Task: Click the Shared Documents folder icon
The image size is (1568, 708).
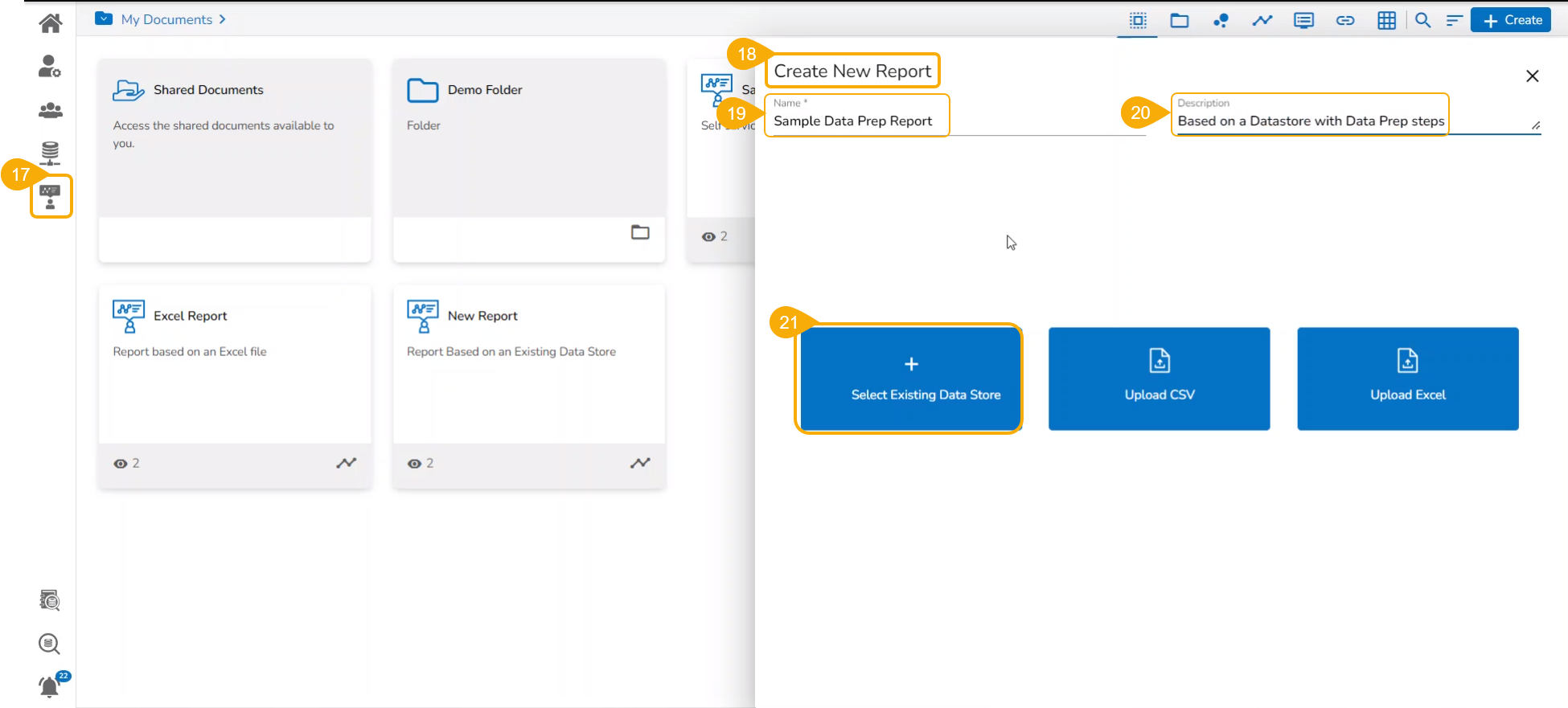Action: pos(129,90)
